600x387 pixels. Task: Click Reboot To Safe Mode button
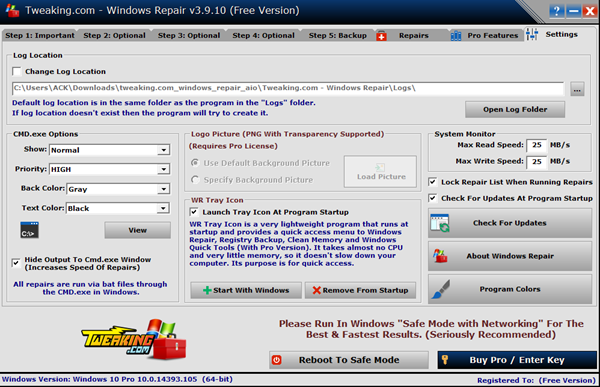click(349, 360)
